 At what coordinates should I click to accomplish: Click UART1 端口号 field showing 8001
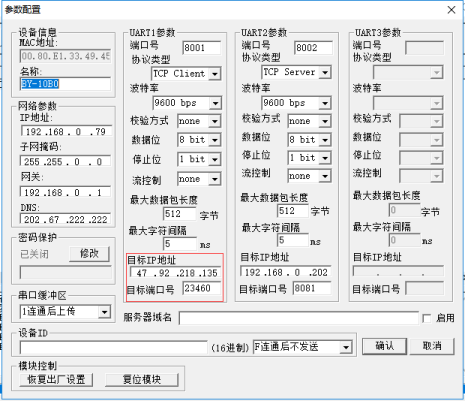[202, 48]
